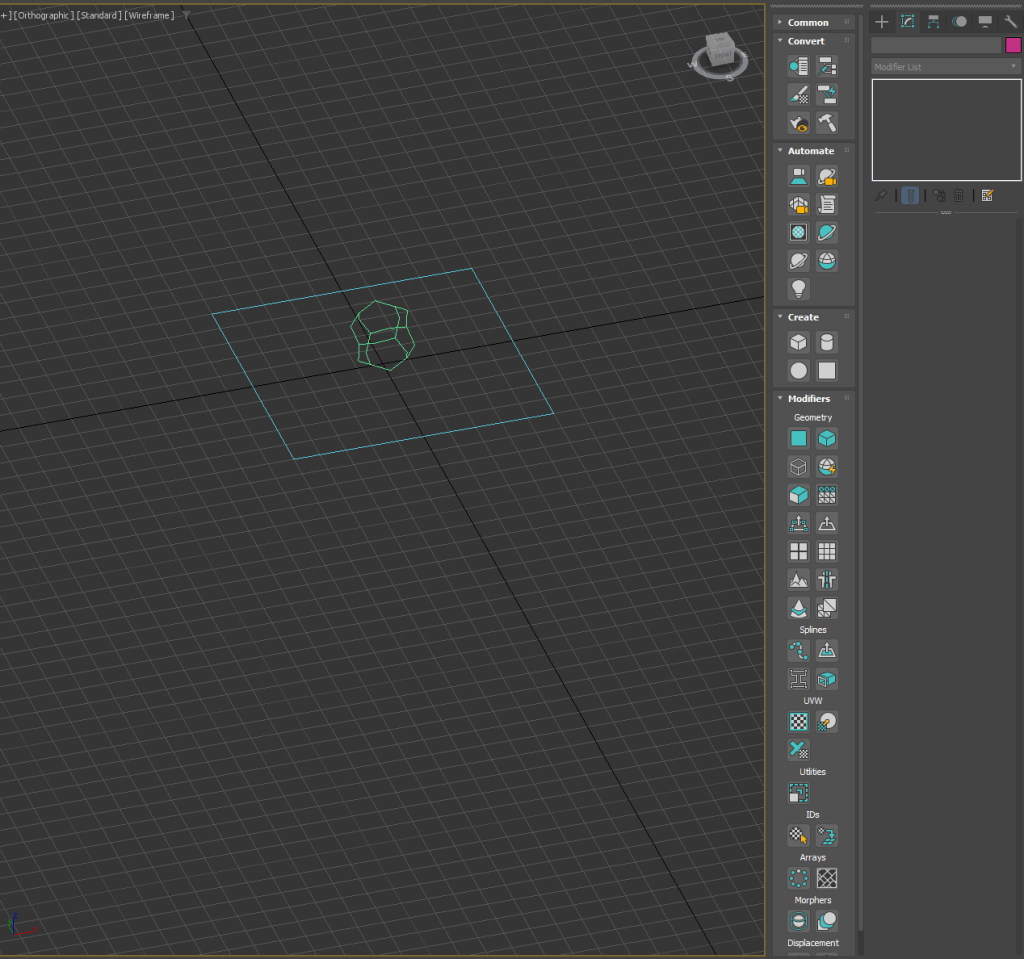
Task: Click the object name input field
Action: [x=936, y=45]
